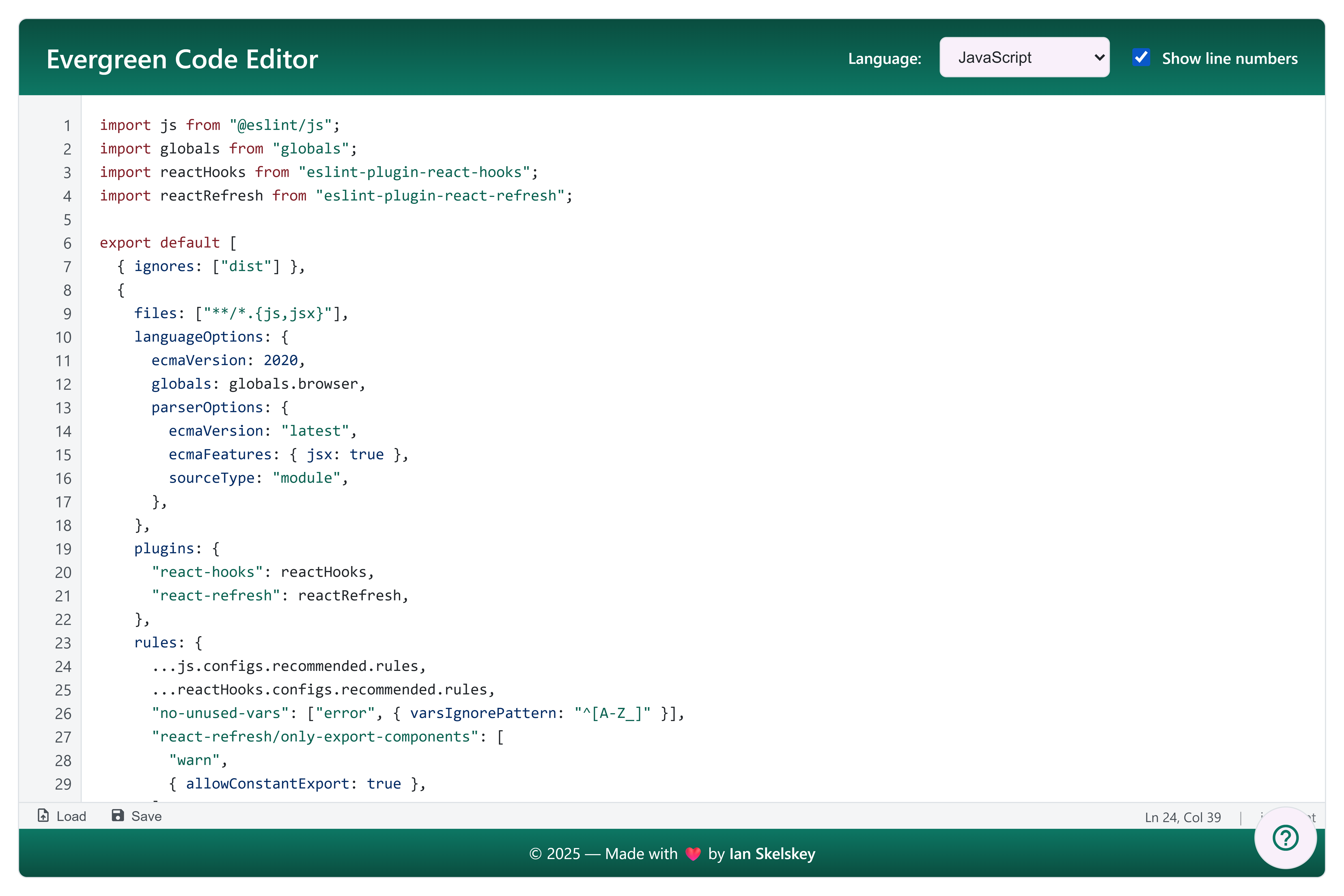The width and height of the screenshot is (1344, 896).
Task: Click "eslint-plugin-react-hooks" import string
Action: click(414, 172)
